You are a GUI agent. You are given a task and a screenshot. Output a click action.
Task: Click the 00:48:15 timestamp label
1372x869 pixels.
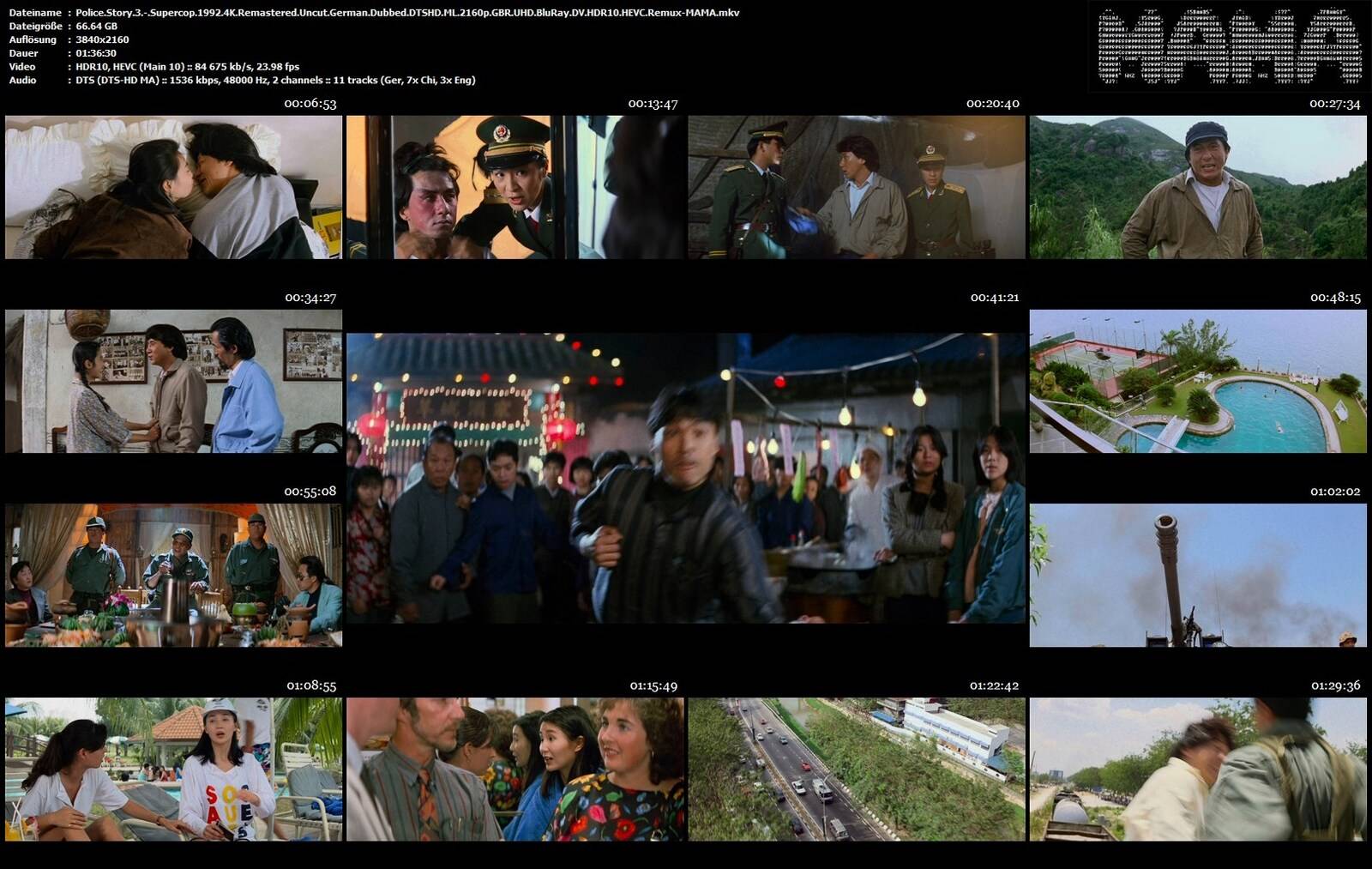pyautogui.click(x=1335, y=298)
